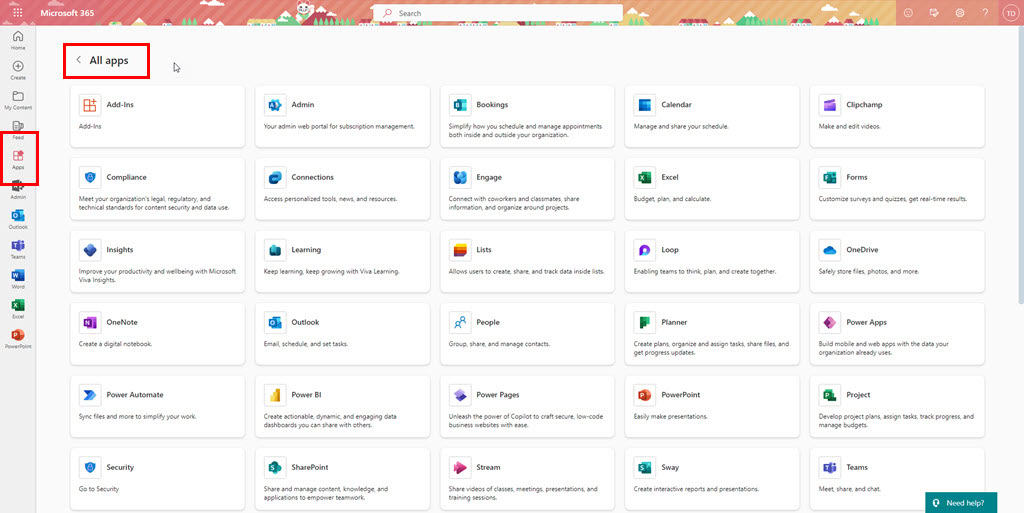1024x513 pixels.
Task: Click in the Search box
Action: tap(498, 13)
